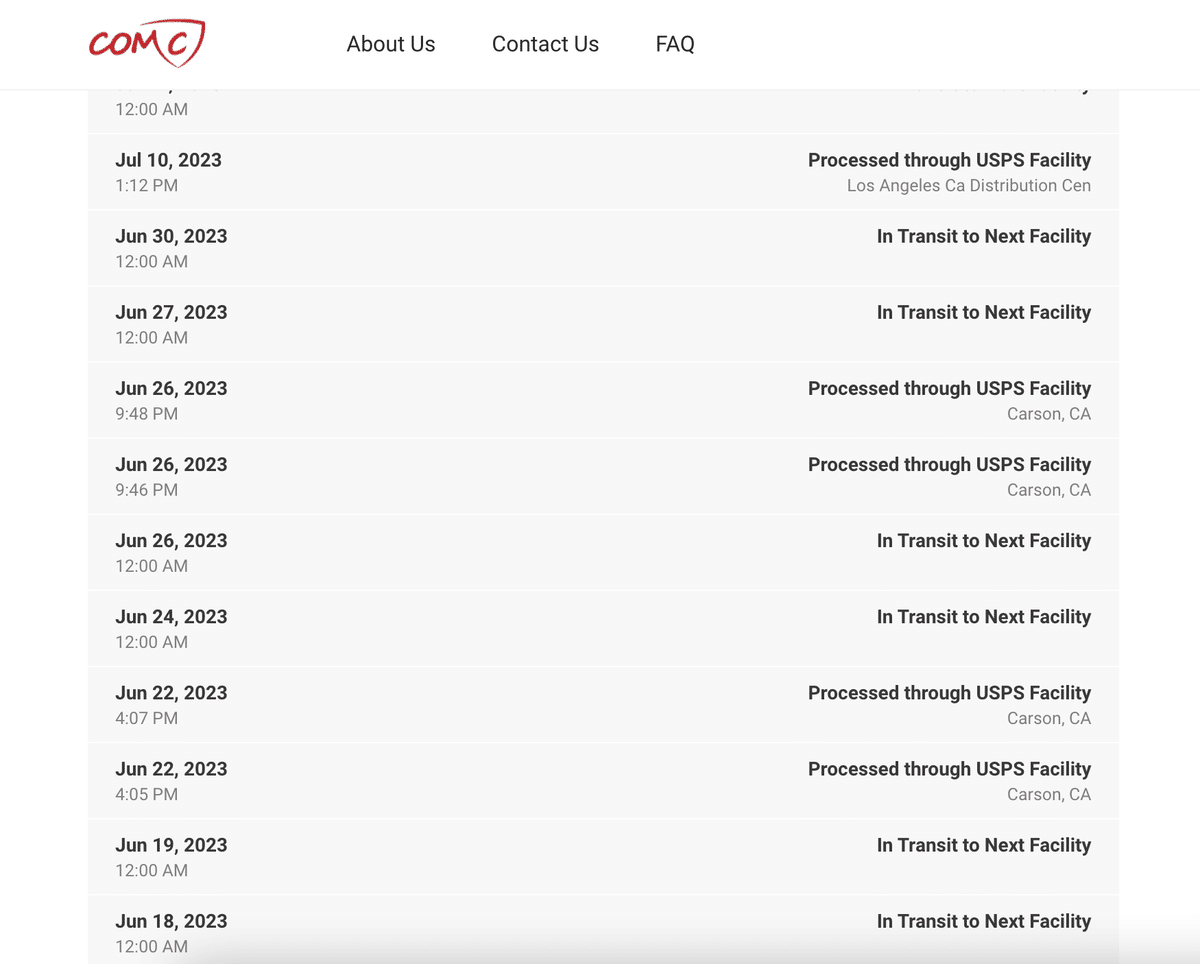Select the Jun 24, 2023 date
Screen dimensions: 1200x964
(171, 616)
